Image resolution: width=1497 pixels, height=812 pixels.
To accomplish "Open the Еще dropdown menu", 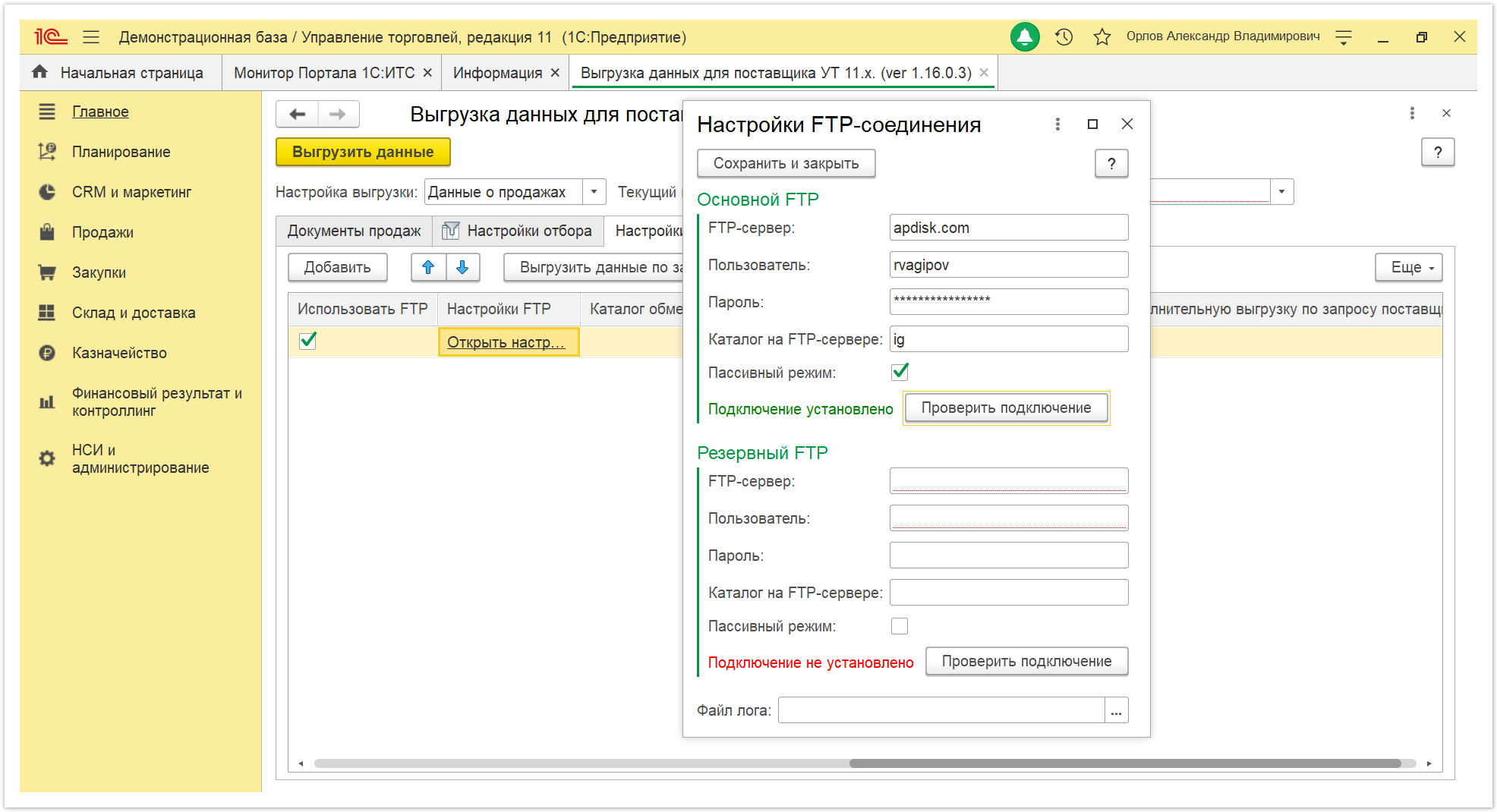I will 1408,267.
